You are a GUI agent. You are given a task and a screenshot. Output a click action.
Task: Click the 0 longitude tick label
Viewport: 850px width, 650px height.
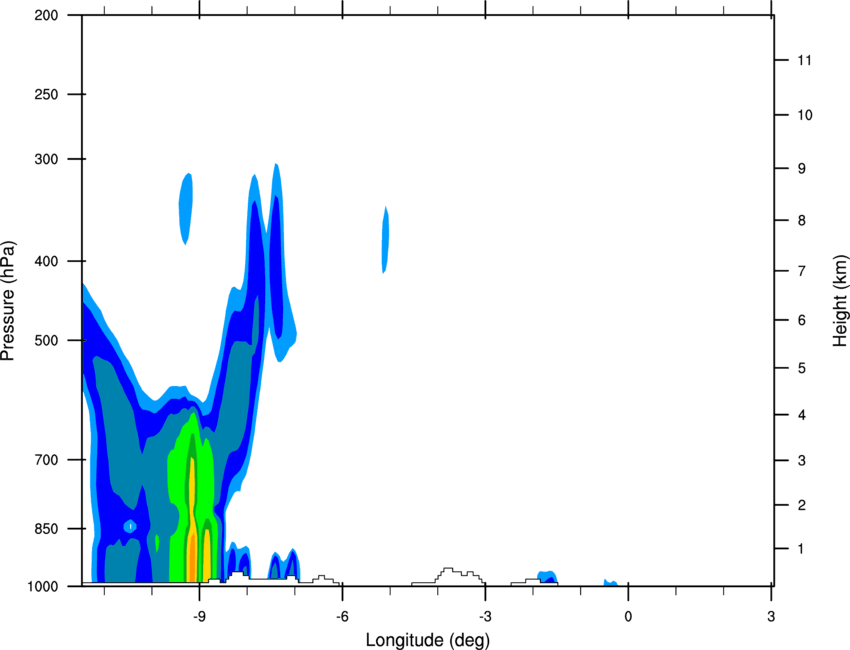point(628,616)
